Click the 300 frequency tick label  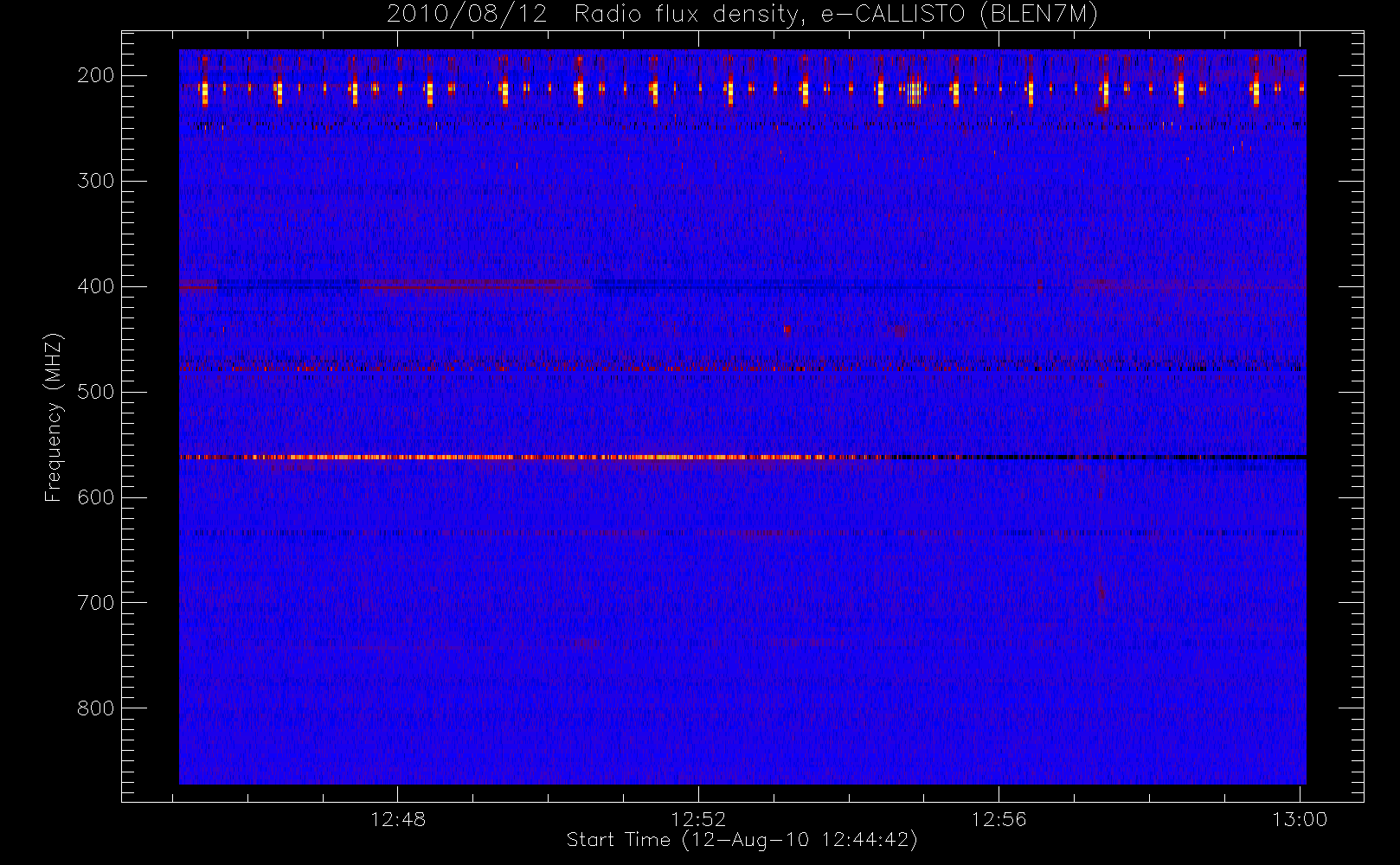pyautogui.click(x=96, y=181)
